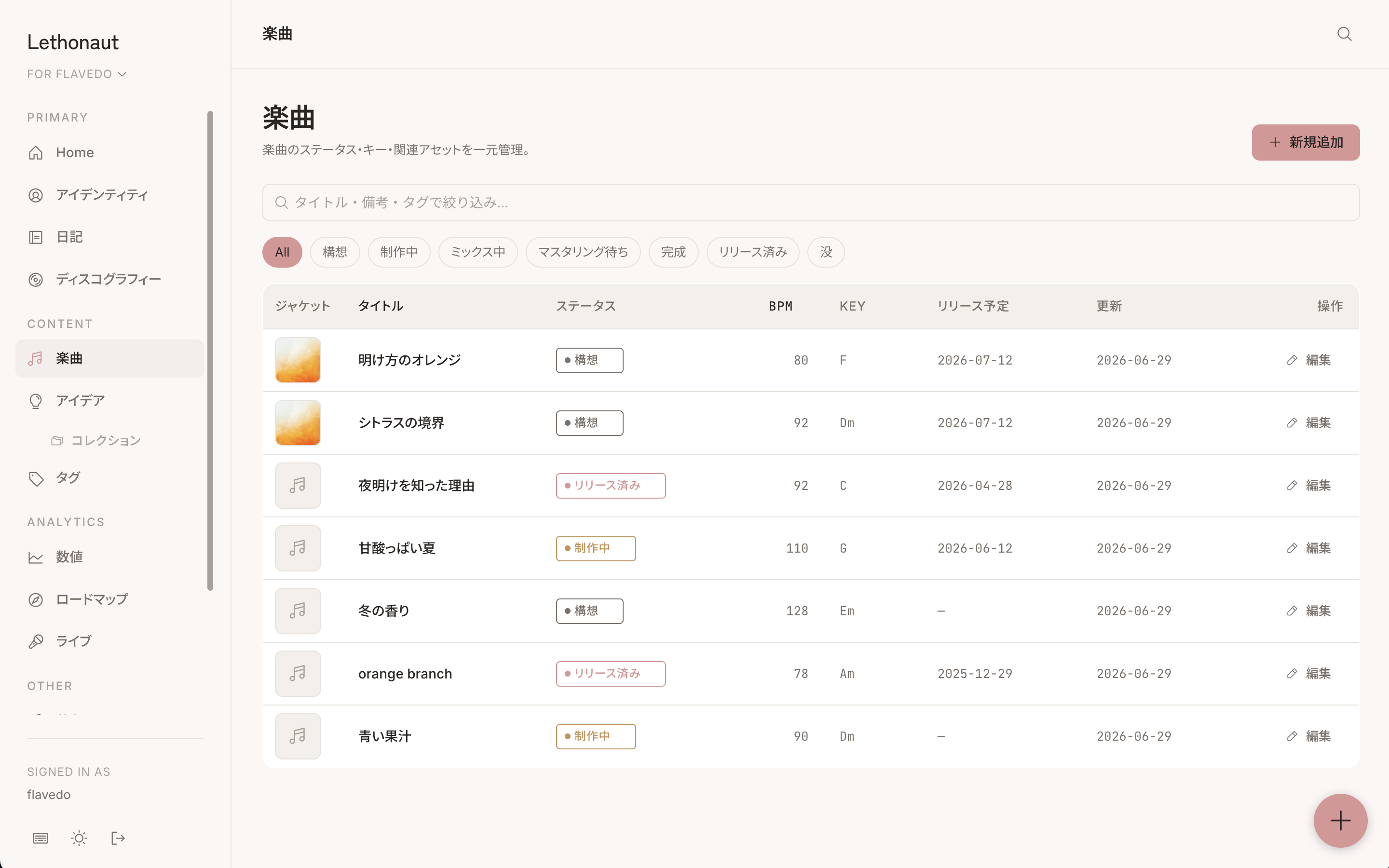Open リリース済み status dropdown for 夜明けを知った理由
The height and width of the screenshot is (868, 1389).
[611, 486]
